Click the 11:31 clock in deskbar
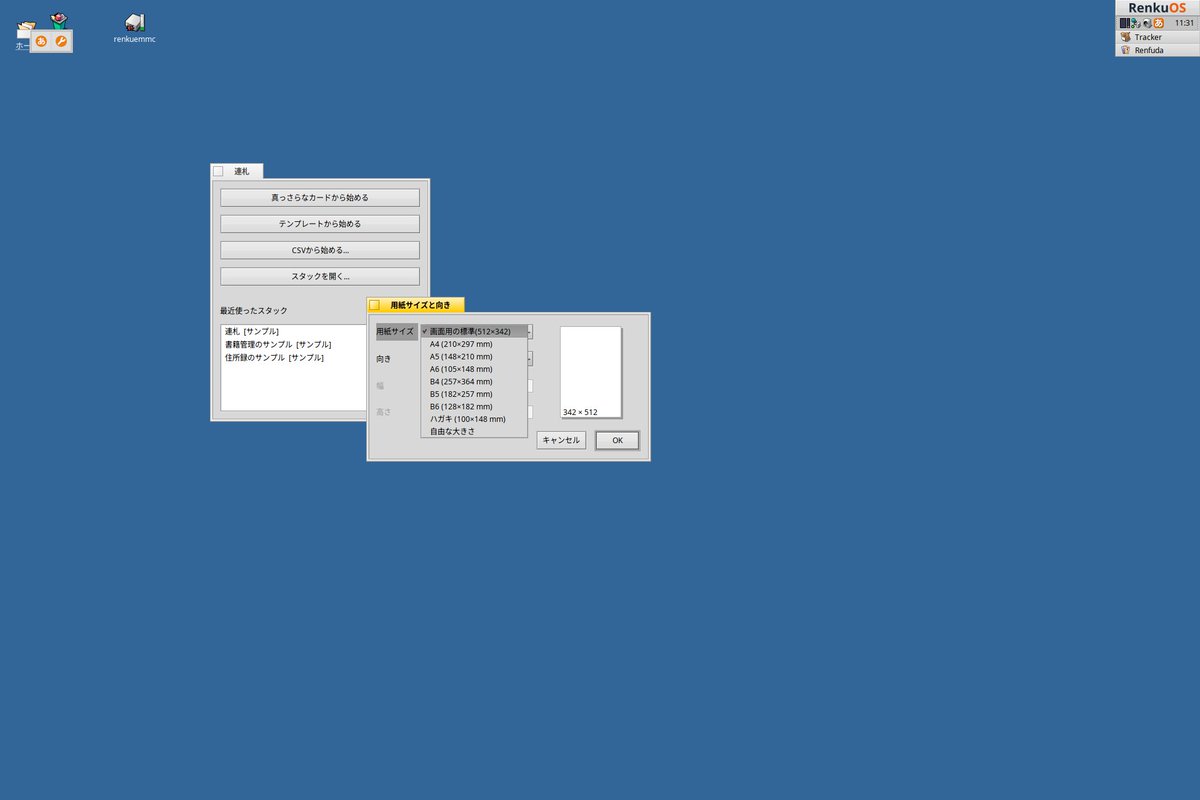Image resolution: width=1200 pixels, height=800 pixels. point(1184,22)
